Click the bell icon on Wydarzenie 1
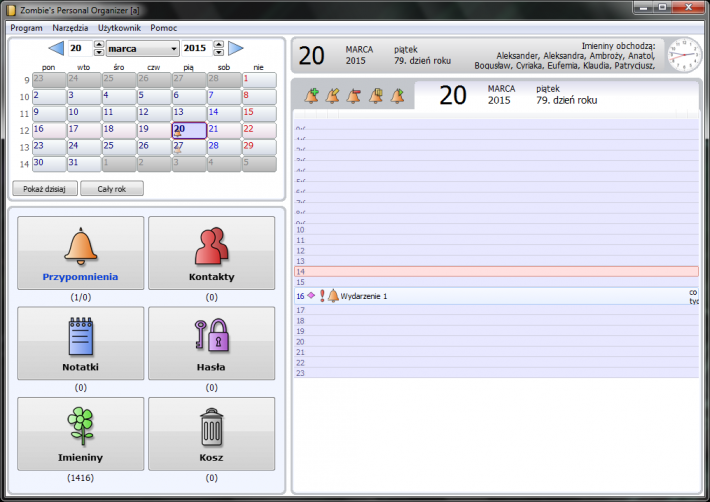710x502 pixels. coord(333,296)
